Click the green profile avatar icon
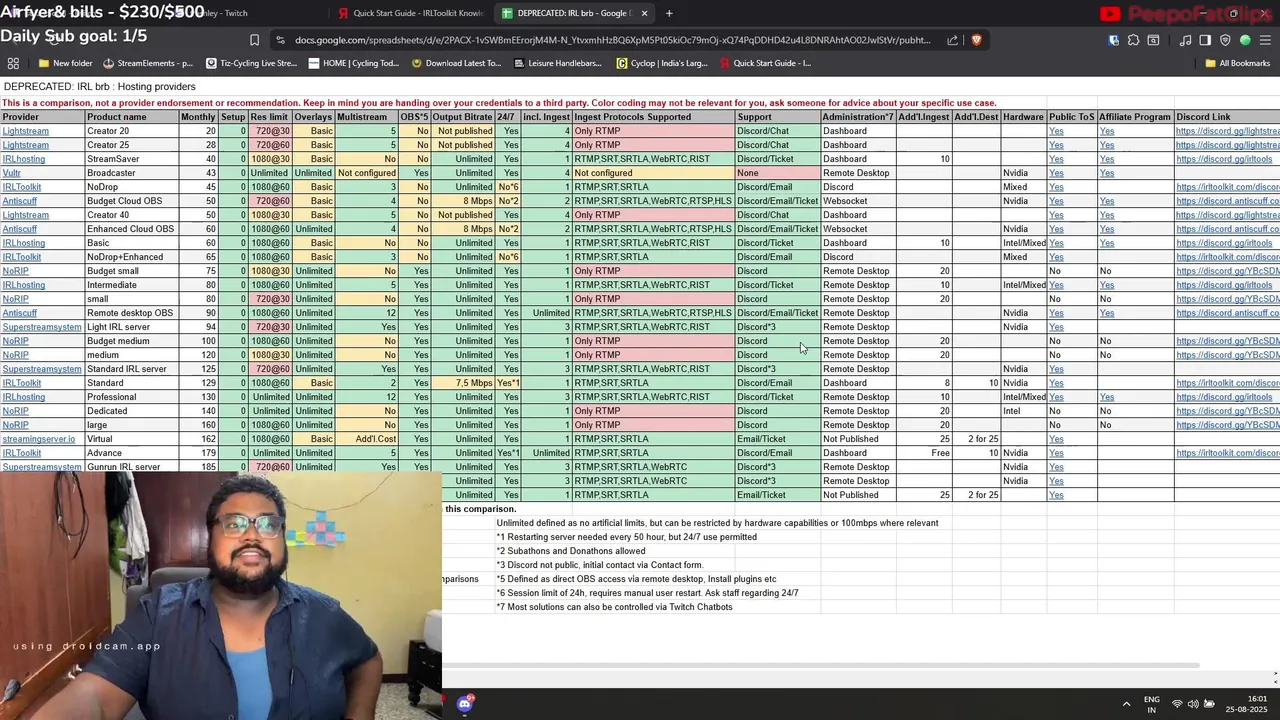Image resolution: width=1280 pixels, height=720 pixels. pyautogui.click(x=1245, y=40)
